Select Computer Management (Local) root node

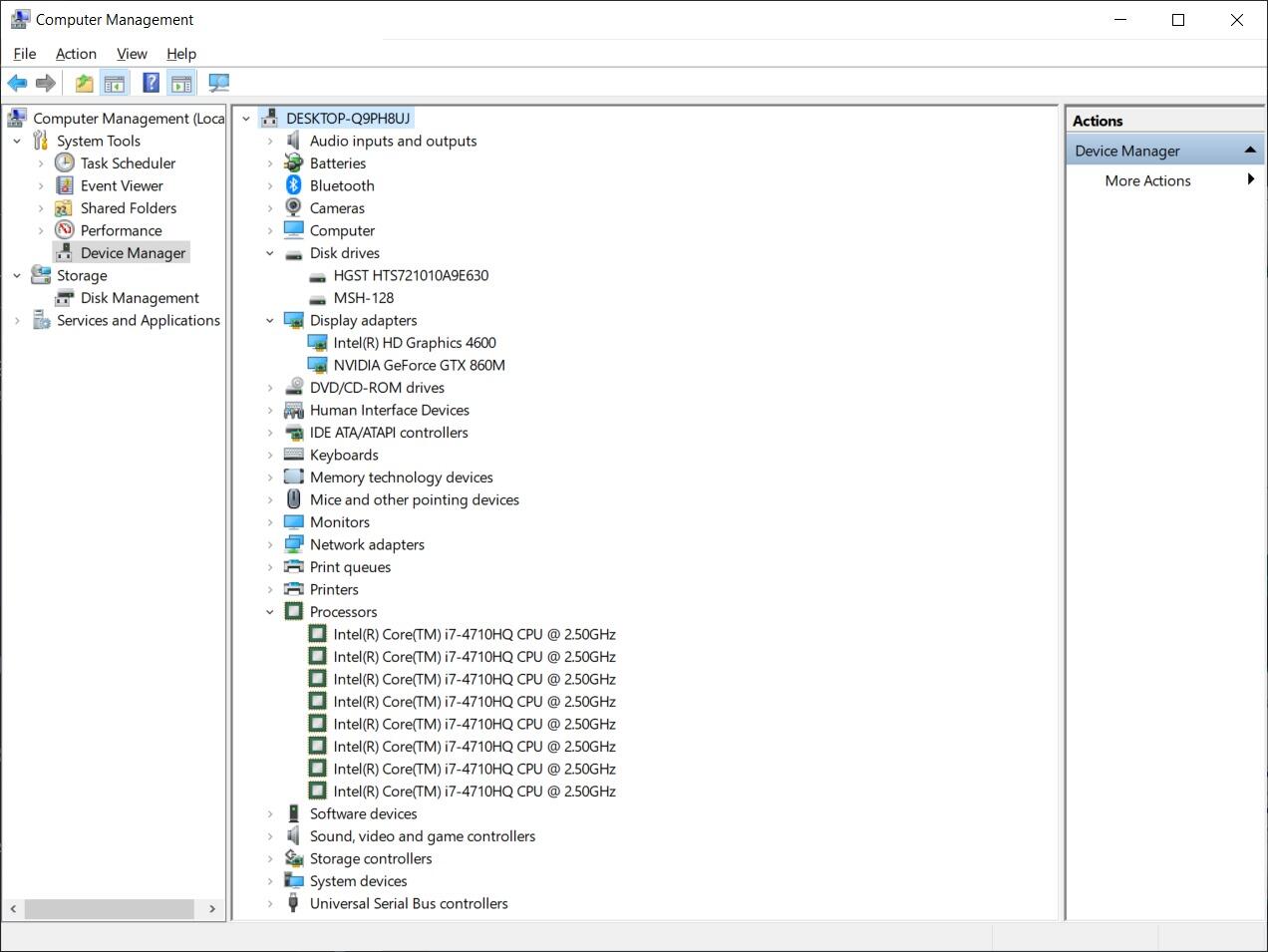pos(129,118)
